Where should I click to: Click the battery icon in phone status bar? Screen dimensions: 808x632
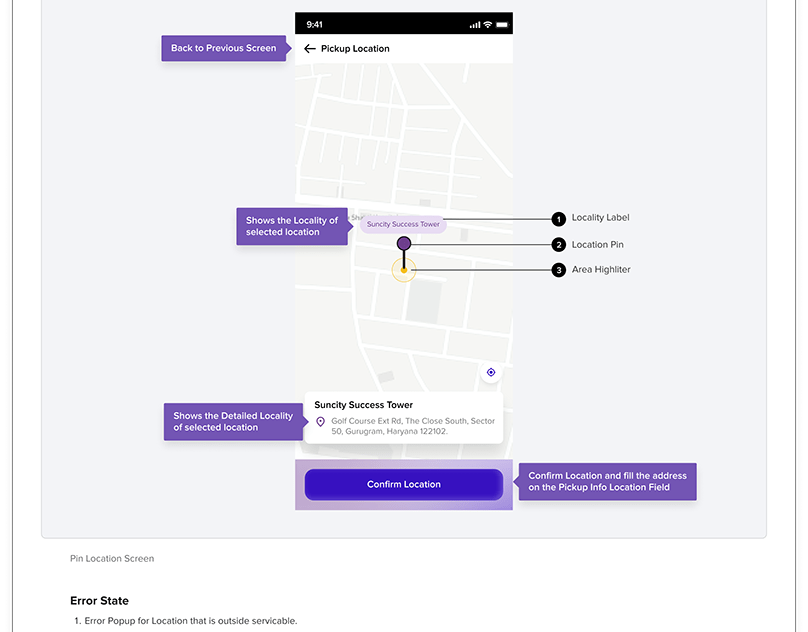(x=501, y=24)
